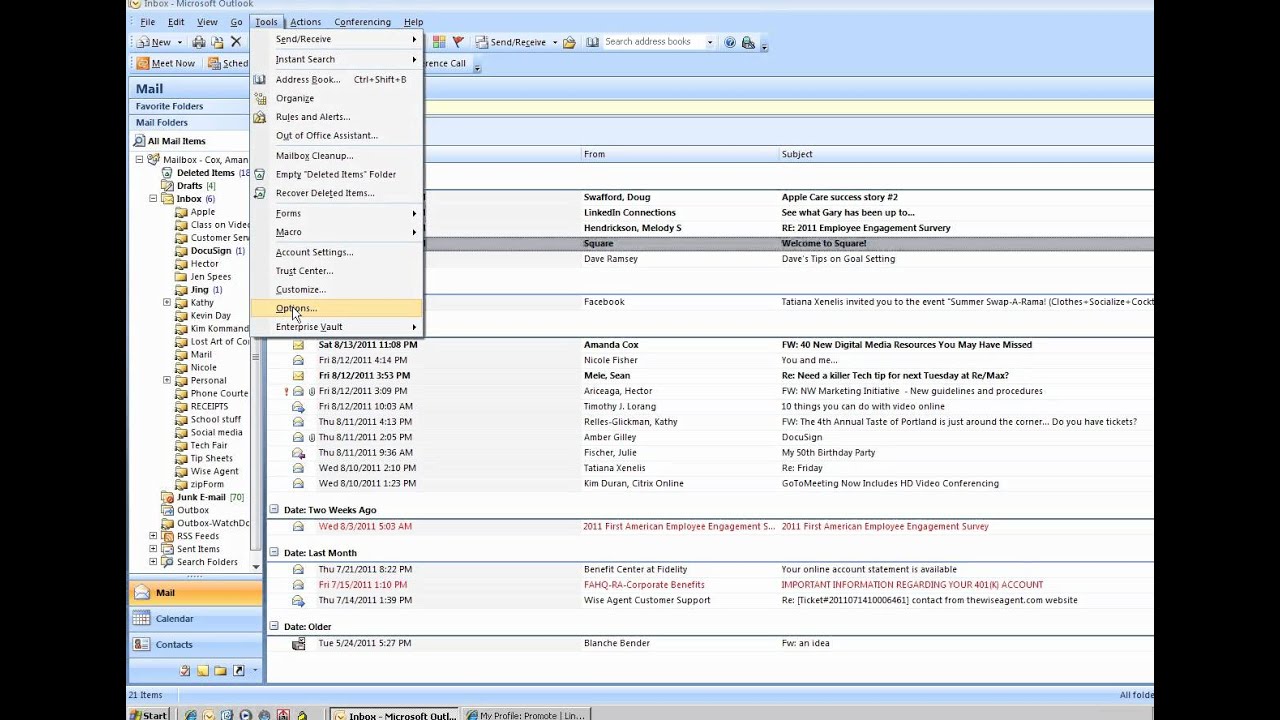Click the Categorize colored squares icon
The height and width of the screenshot is (720, 1280).
click(441, 42)
